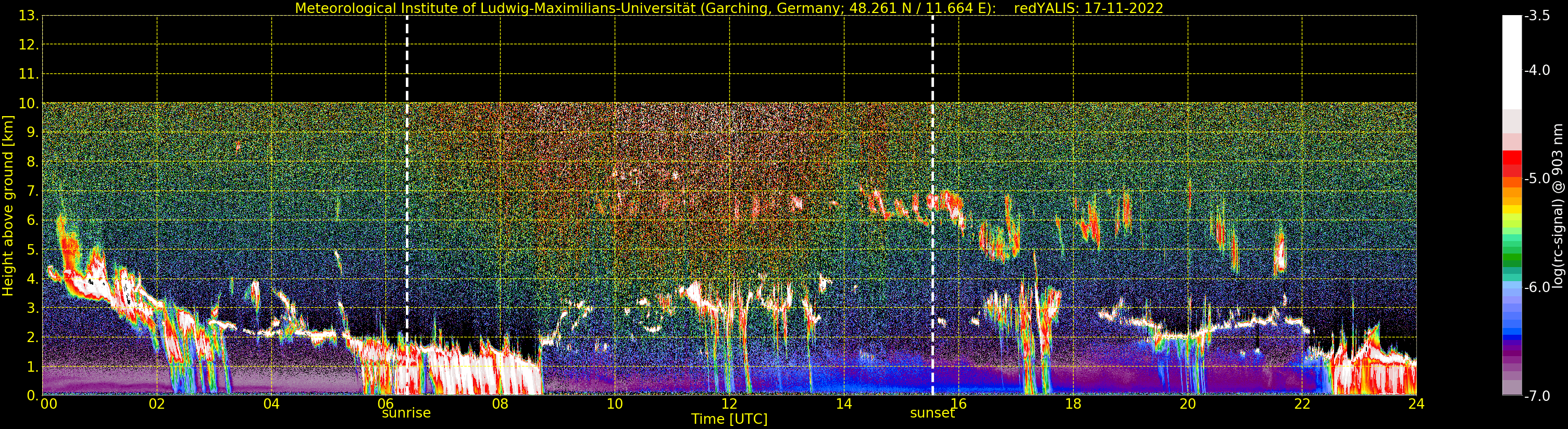Screen dimensions: 1568x429
Task: Click the time axis tick '02'
Action: pyautogui.click(x=157, y=404)
